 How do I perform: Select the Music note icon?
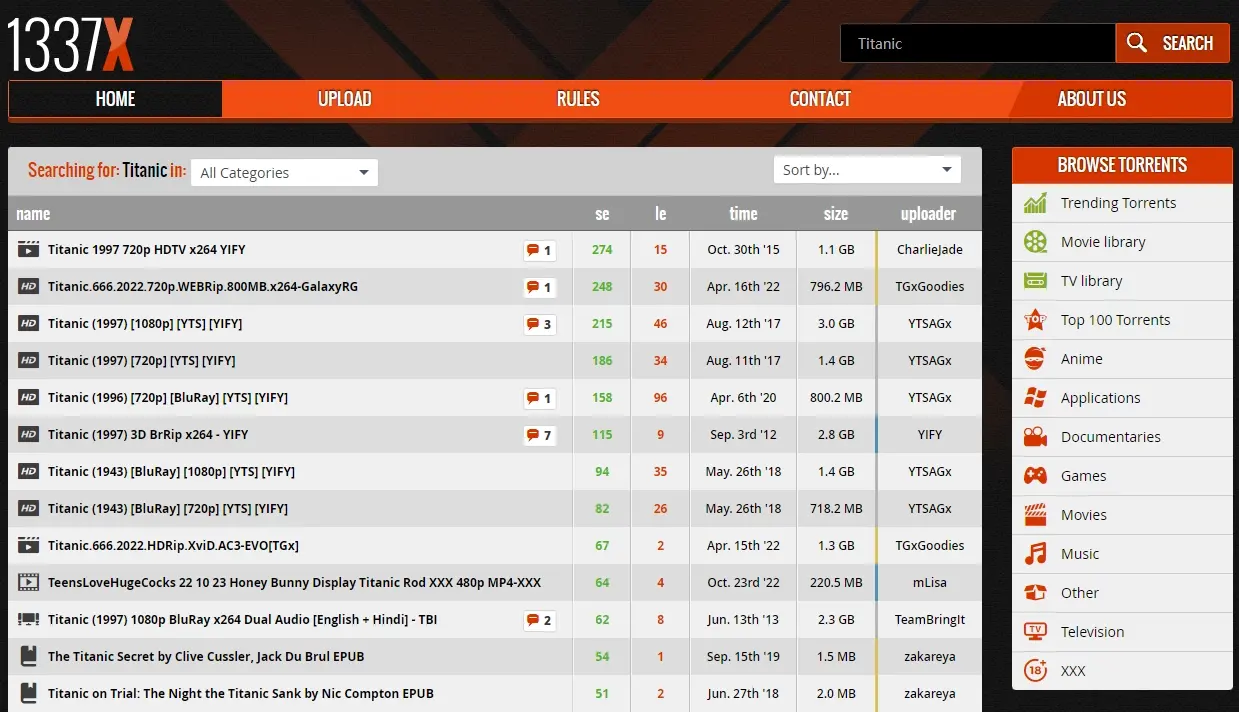tap(1035, 554)
